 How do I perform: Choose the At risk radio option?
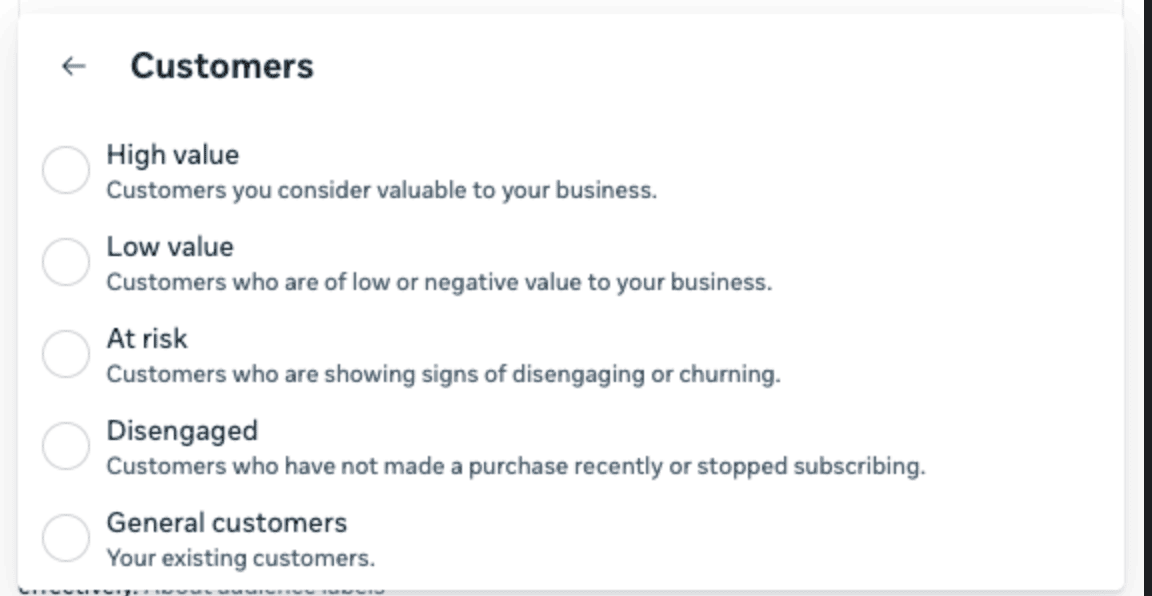[x=66, y=353]
